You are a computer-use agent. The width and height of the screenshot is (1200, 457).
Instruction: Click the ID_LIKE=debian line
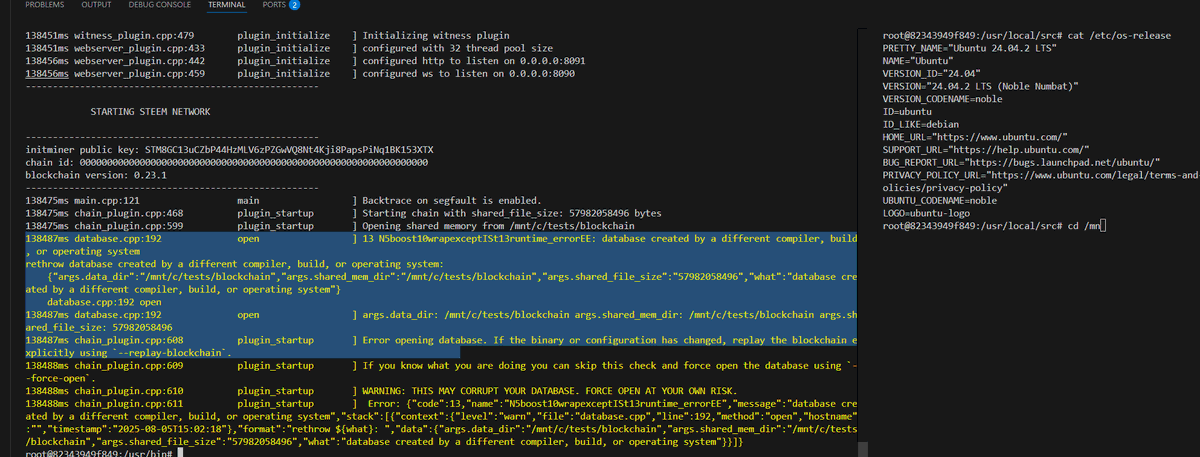click(x=922, y=125)
